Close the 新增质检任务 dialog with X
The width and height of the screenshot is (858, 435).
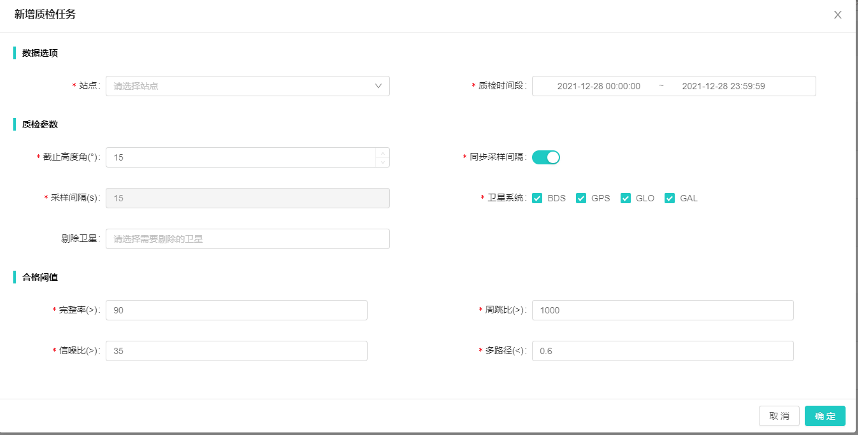(837, 15)
